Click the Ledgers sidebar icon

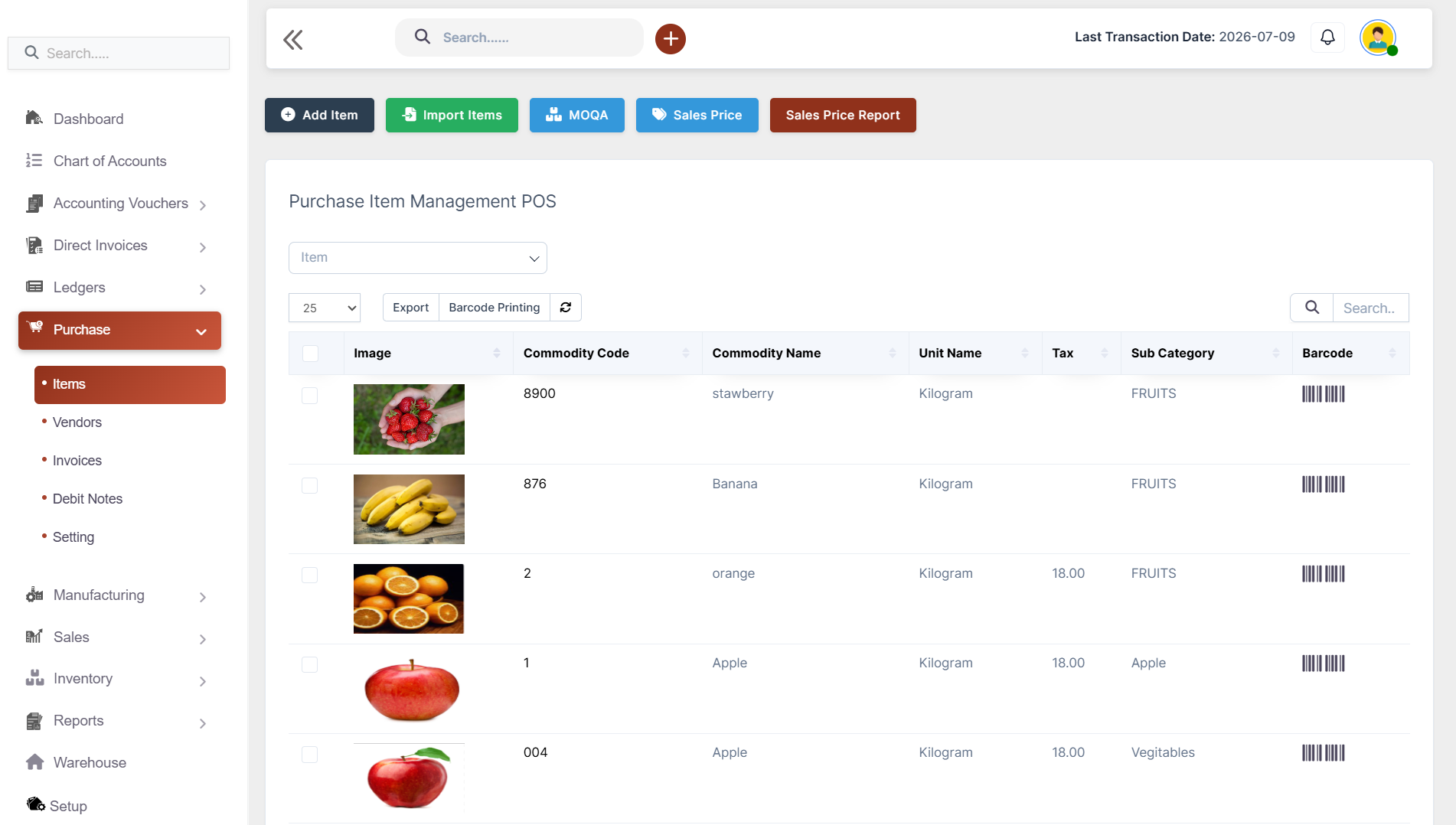34,286
